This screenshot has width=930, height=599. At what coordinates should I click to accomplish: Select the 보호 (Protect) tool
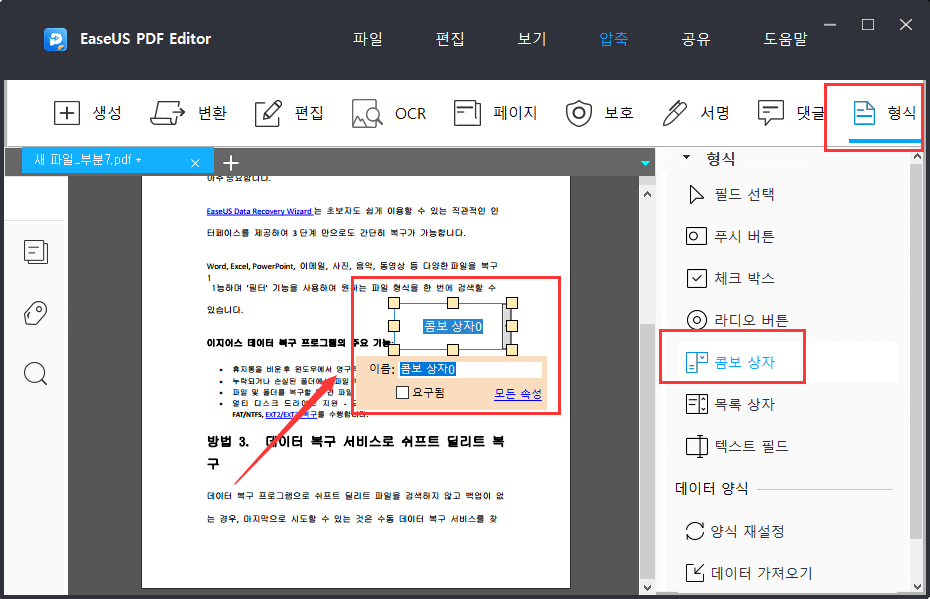click(600, 113)
